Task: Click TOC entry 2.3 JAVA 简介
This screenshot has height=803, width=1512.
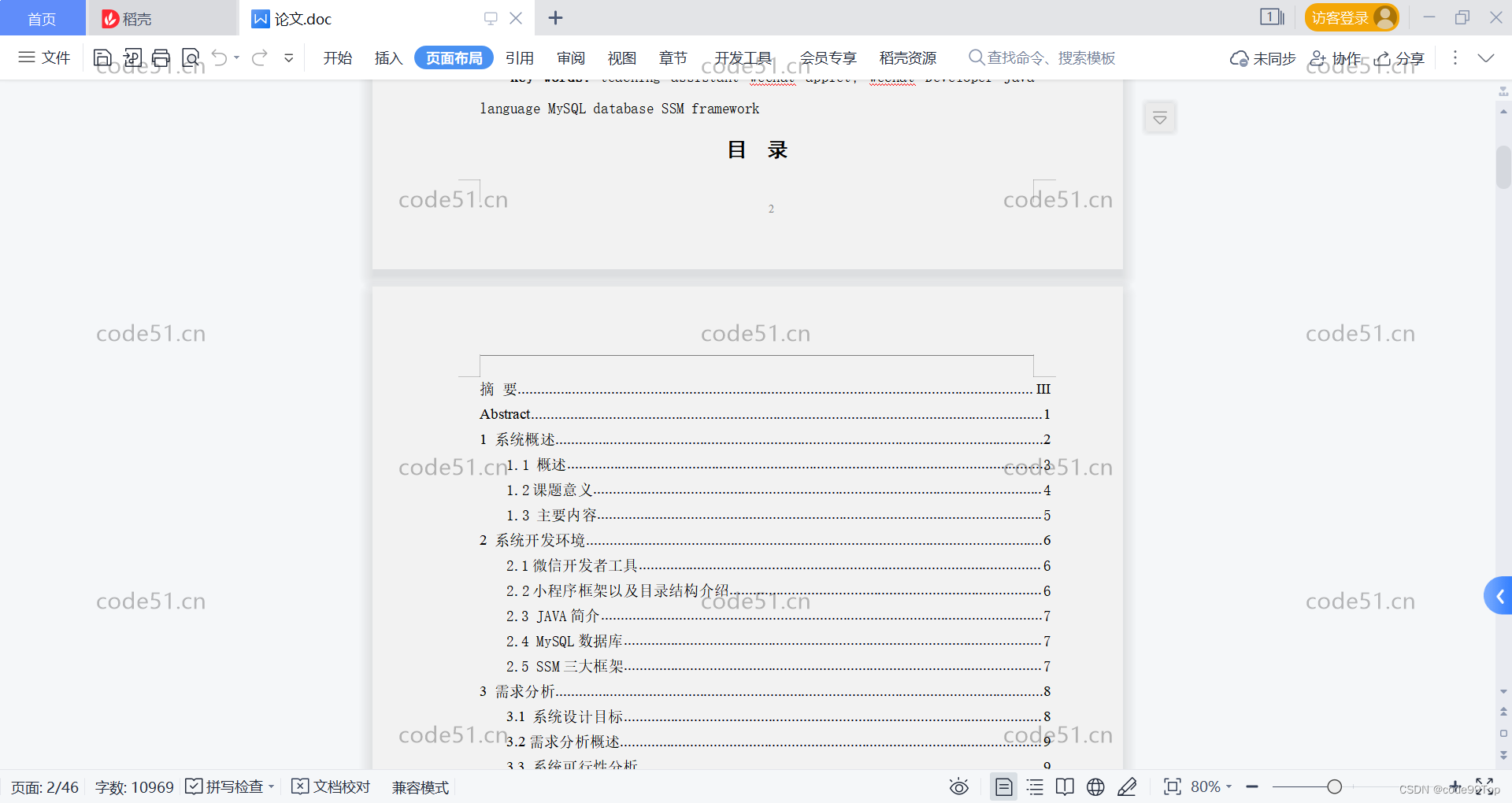Action: (x=778, y=616)
